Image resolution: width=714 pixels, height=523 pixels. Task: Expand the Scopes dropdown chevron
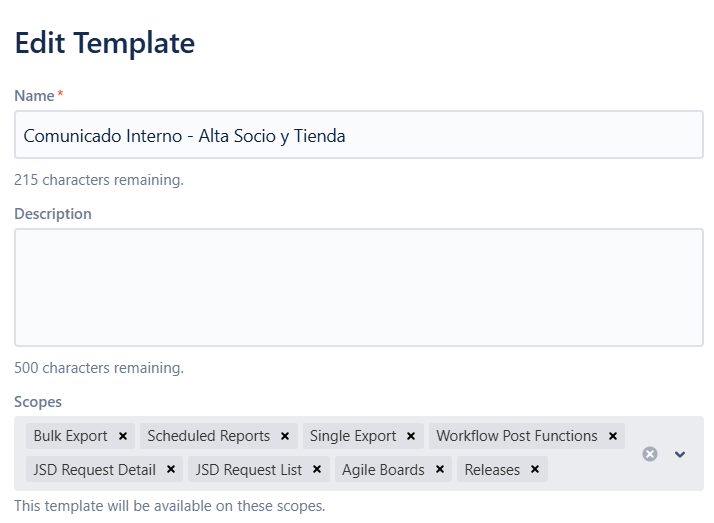[680, 454]
